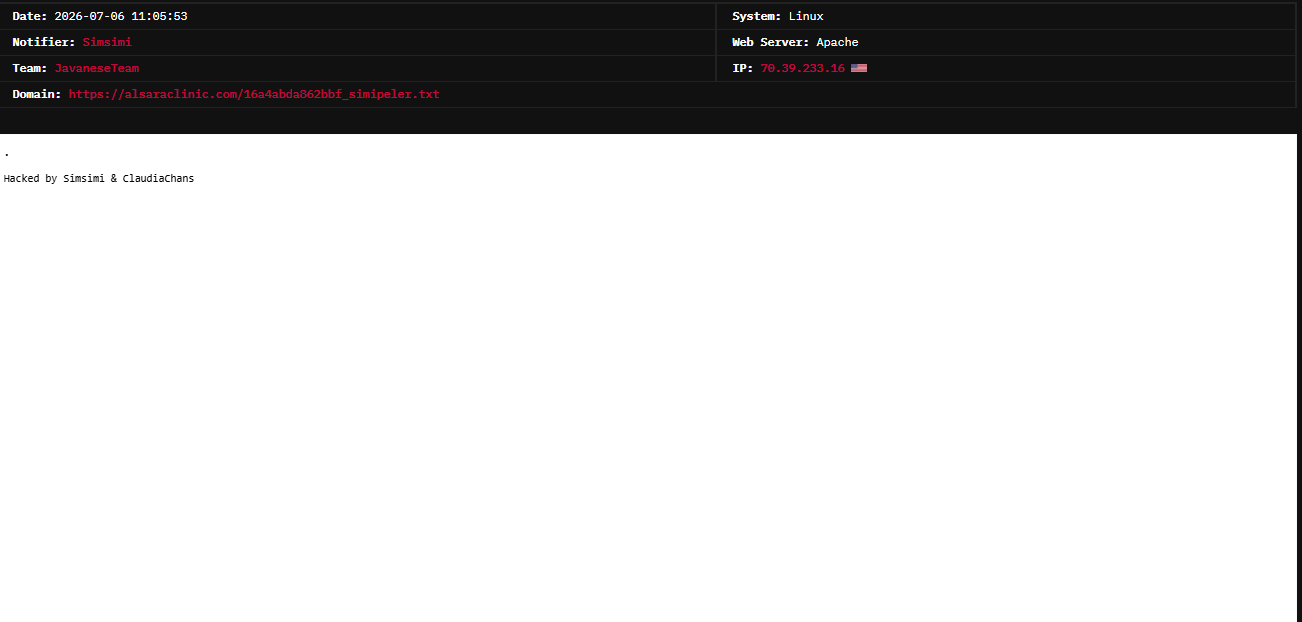Viewport: 1302px width, 622px height.
Task: Click the Domain: label
Action: point(37,94)
